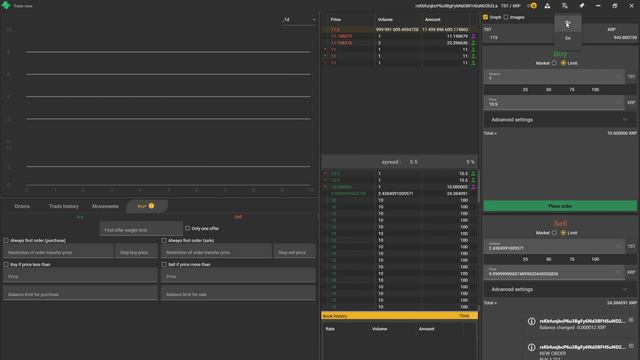640x360 pixels.
Task: Expand Advanced settings in the Sell panel
Action: coord(560,289)
